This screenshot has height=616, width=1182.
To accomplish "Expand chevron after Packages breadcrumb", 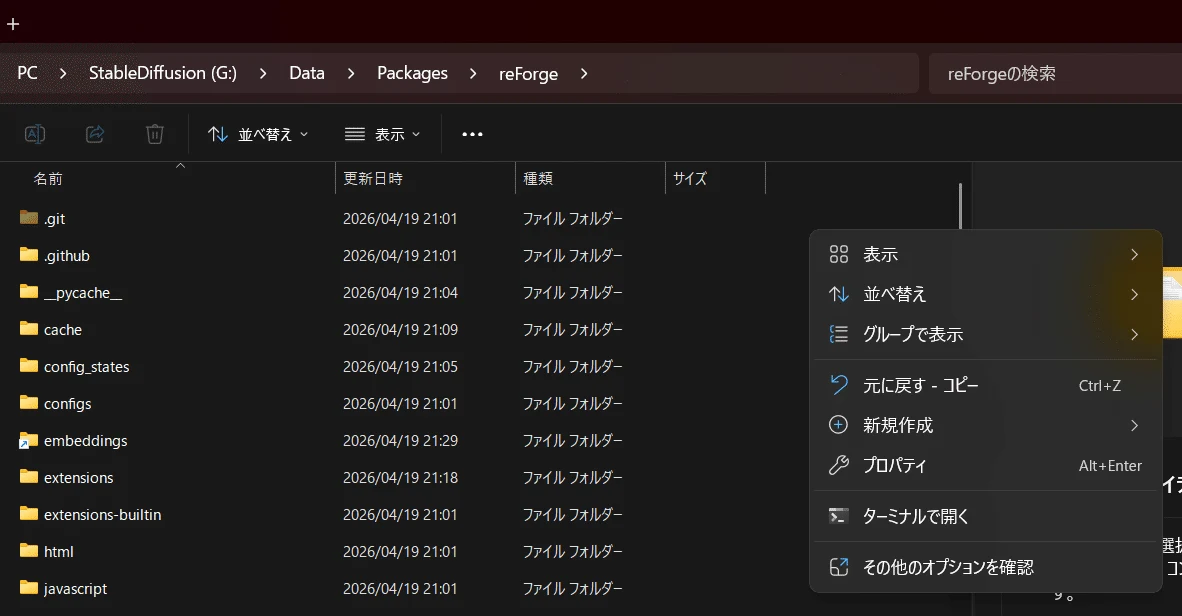I will pyautogui.click(x=473, y=73).
